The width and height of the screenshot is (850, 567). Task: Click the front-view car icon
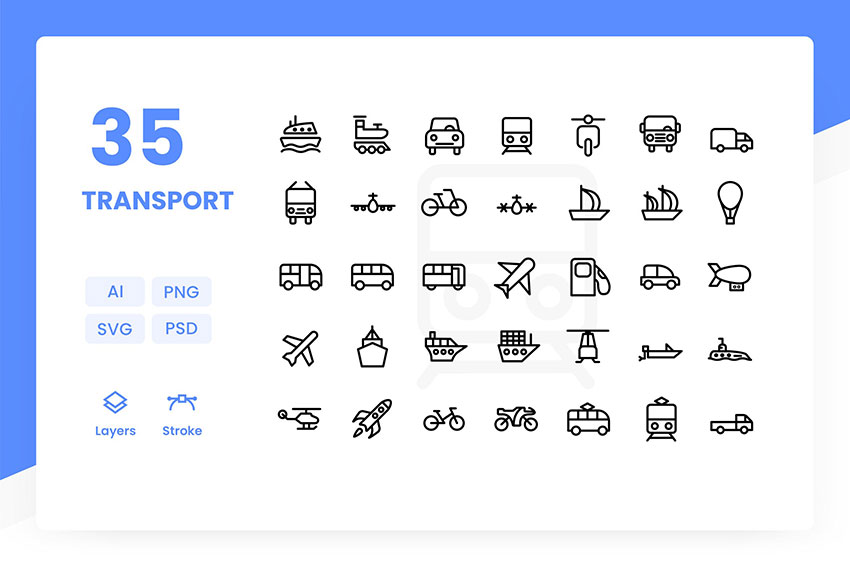pyautogui.click(x=444, y=136)
